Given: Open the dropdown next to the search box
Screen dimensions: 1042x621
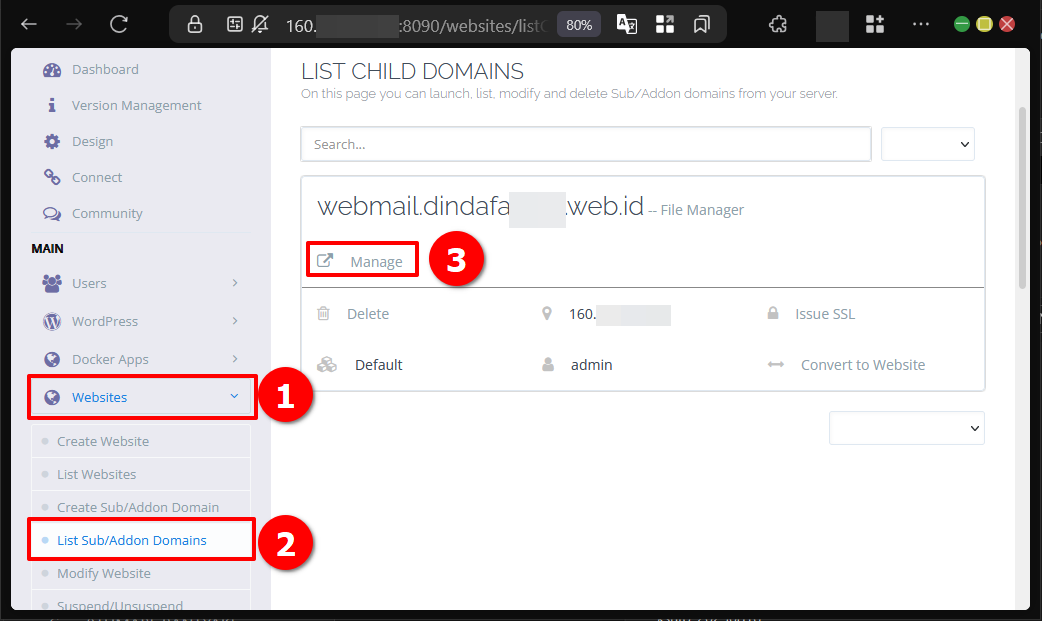Looking at the screenshot, I should (x=927, y=144).
